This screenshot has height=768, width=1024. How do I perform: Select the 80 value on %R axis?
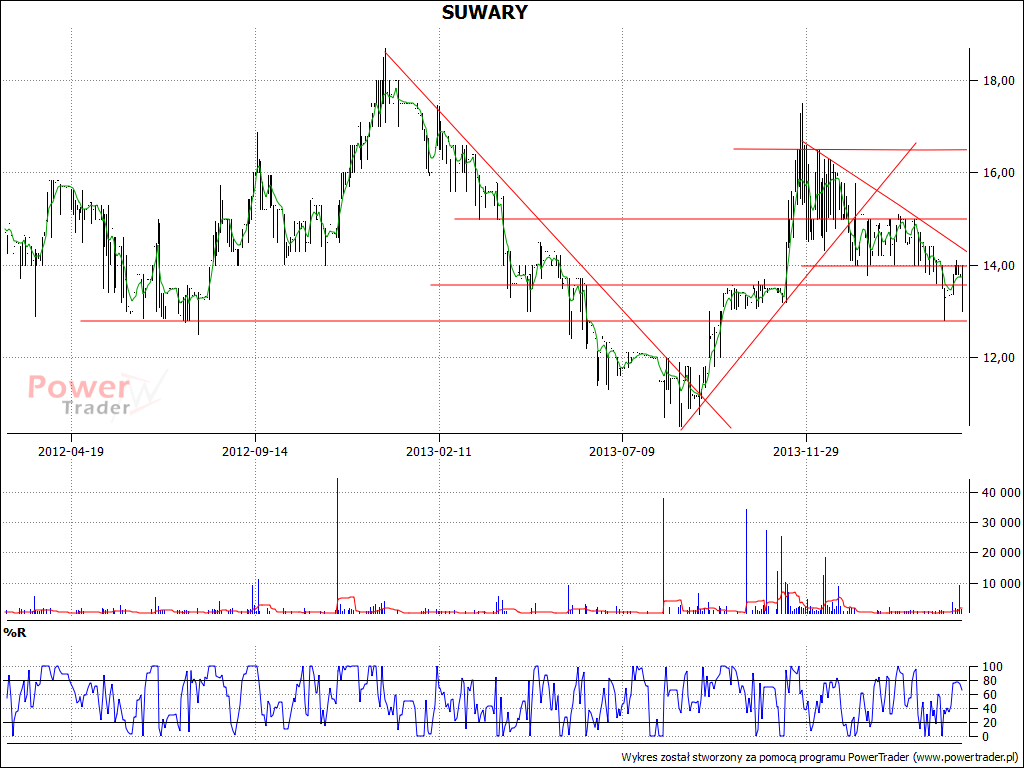click(990, 681)
